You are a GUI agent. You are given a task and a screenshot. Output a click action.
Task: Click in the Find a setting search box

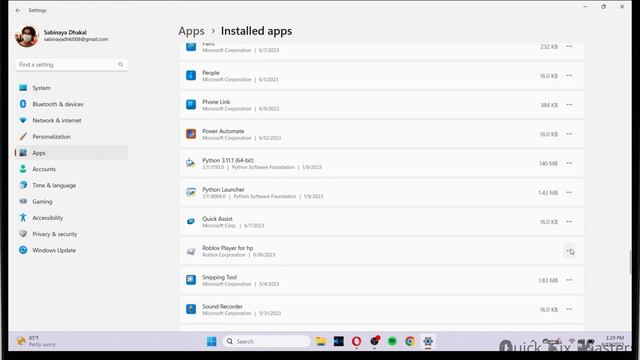[x=71, y=64]
